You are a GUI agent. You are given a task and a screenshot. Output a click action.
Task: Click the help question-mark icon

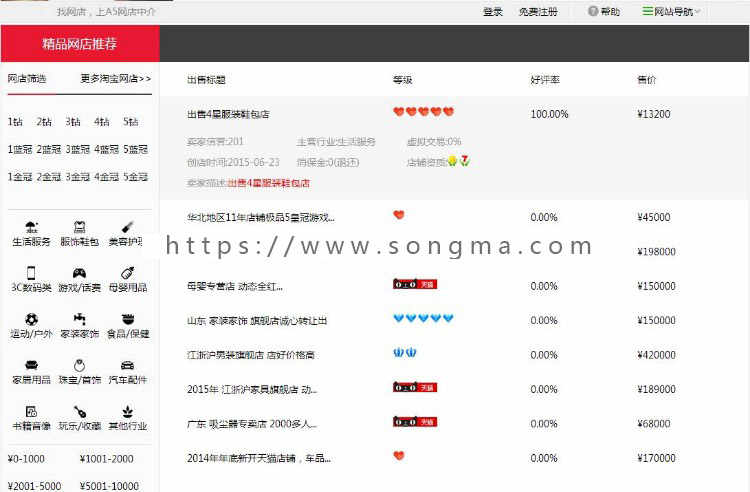click(593, 11)
